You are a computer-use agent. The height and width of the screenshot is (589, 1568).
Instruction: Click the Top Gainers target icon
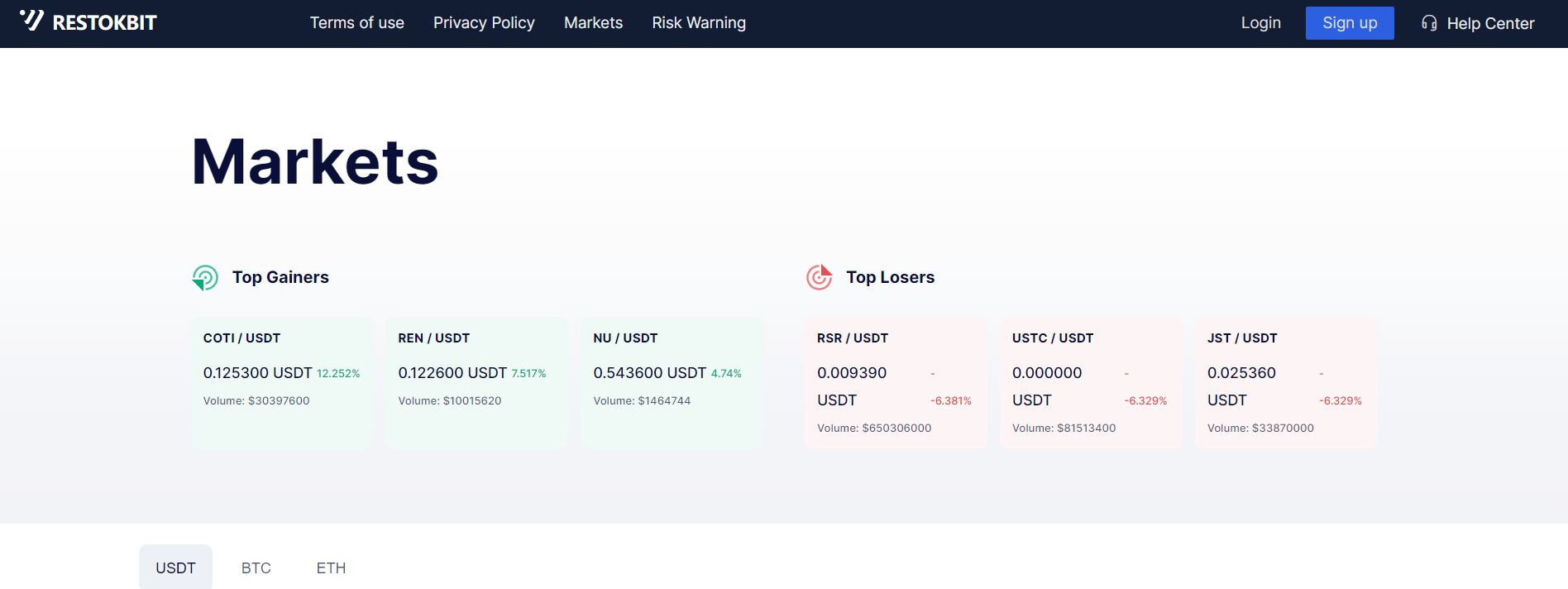205,278
